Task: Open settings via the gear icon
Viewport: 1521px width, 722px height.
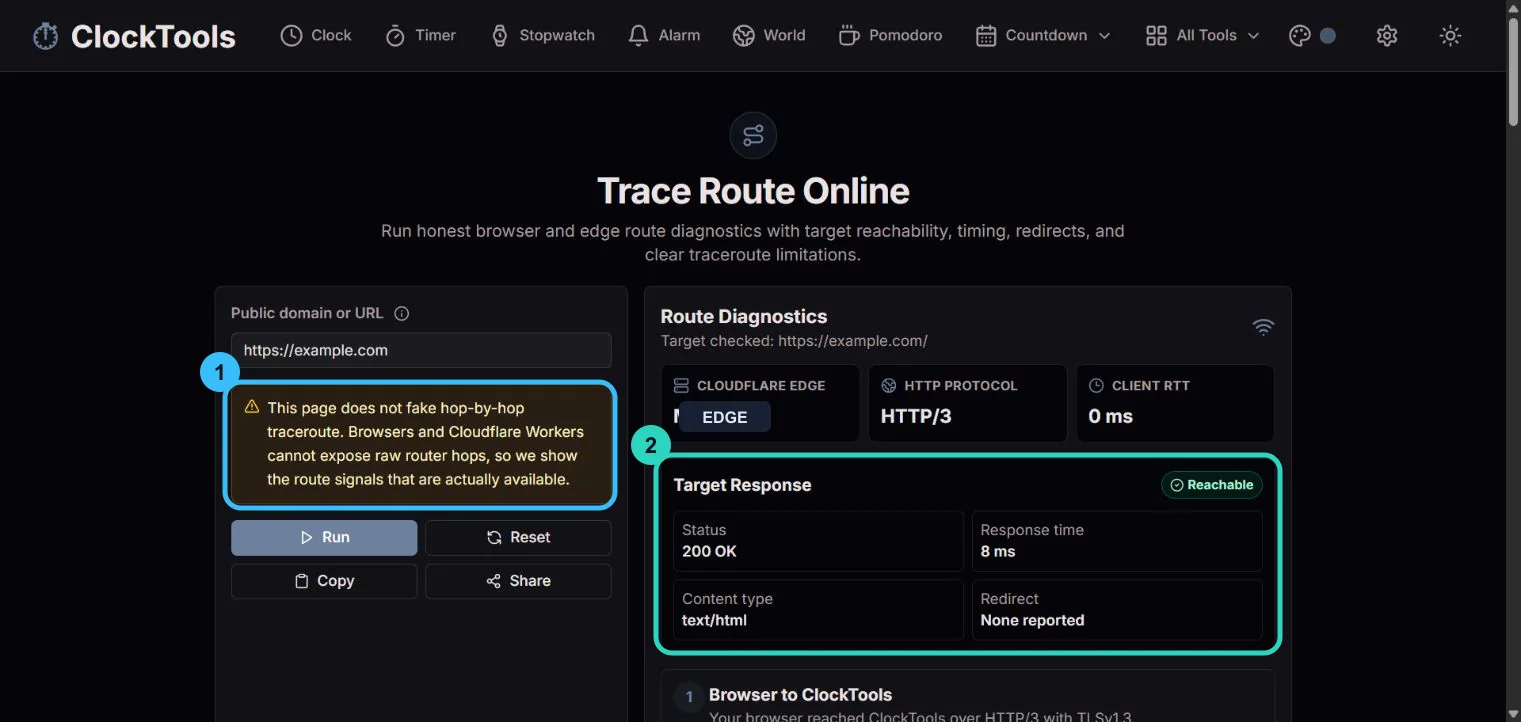Action: click(1386, 35)
